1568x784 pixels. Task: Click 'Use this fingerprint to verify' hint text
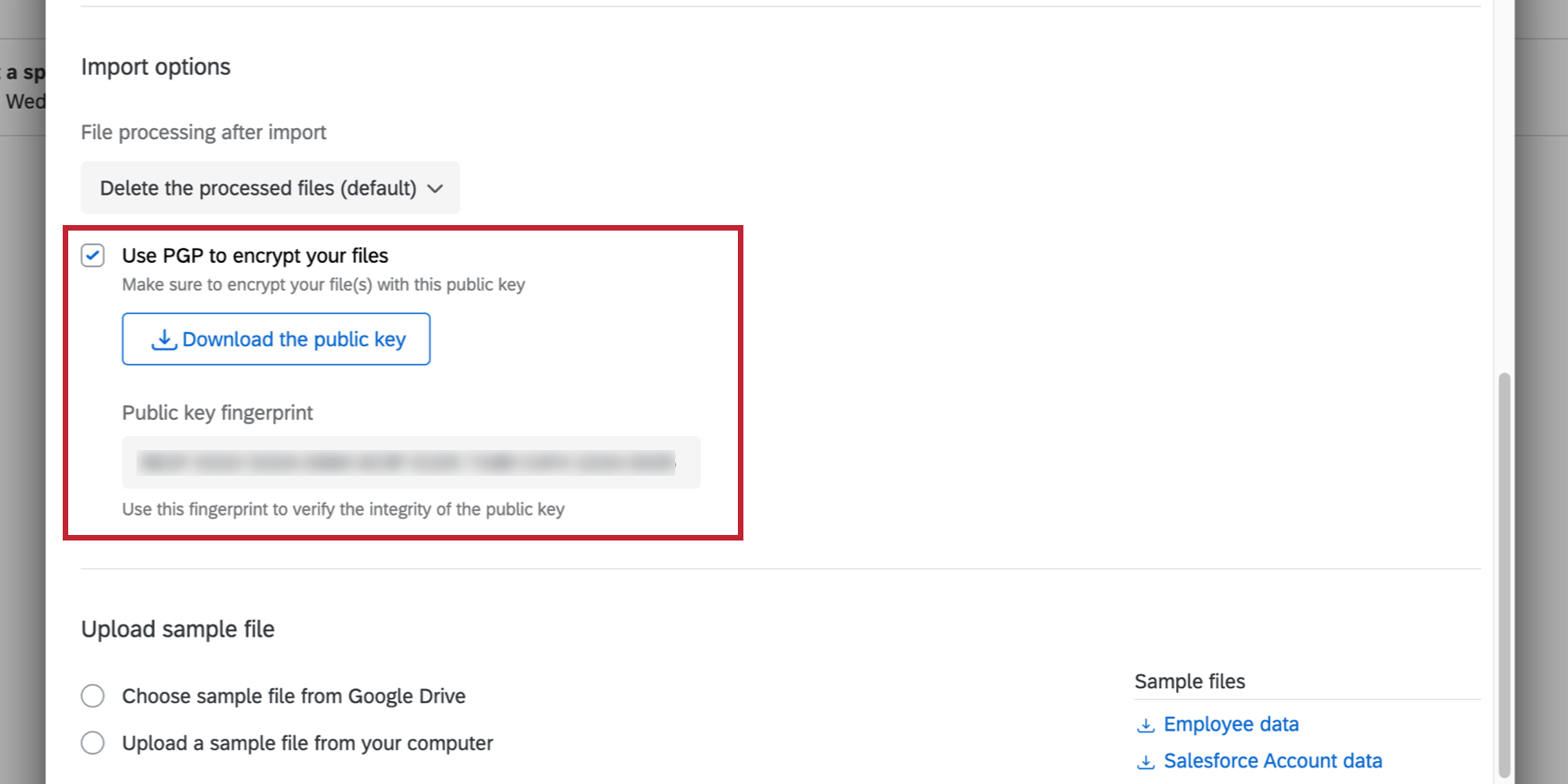[x=343, y=509]
